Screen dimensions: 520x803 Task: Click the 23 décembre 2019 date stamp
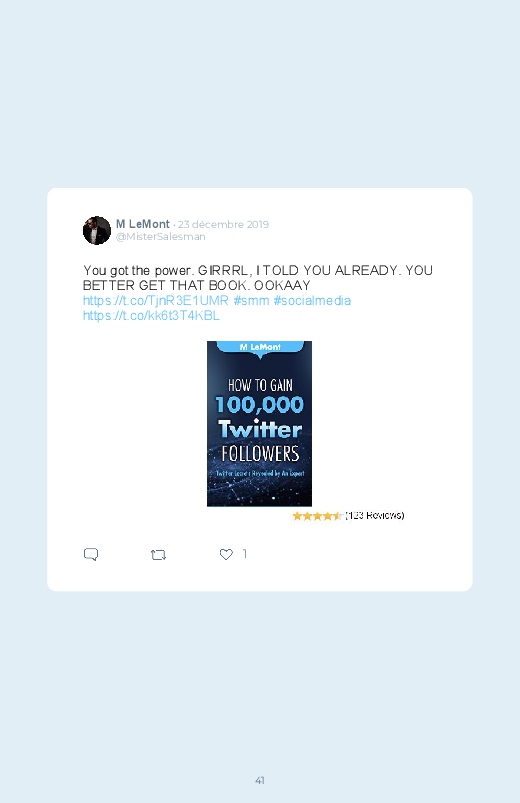point(223,224)
